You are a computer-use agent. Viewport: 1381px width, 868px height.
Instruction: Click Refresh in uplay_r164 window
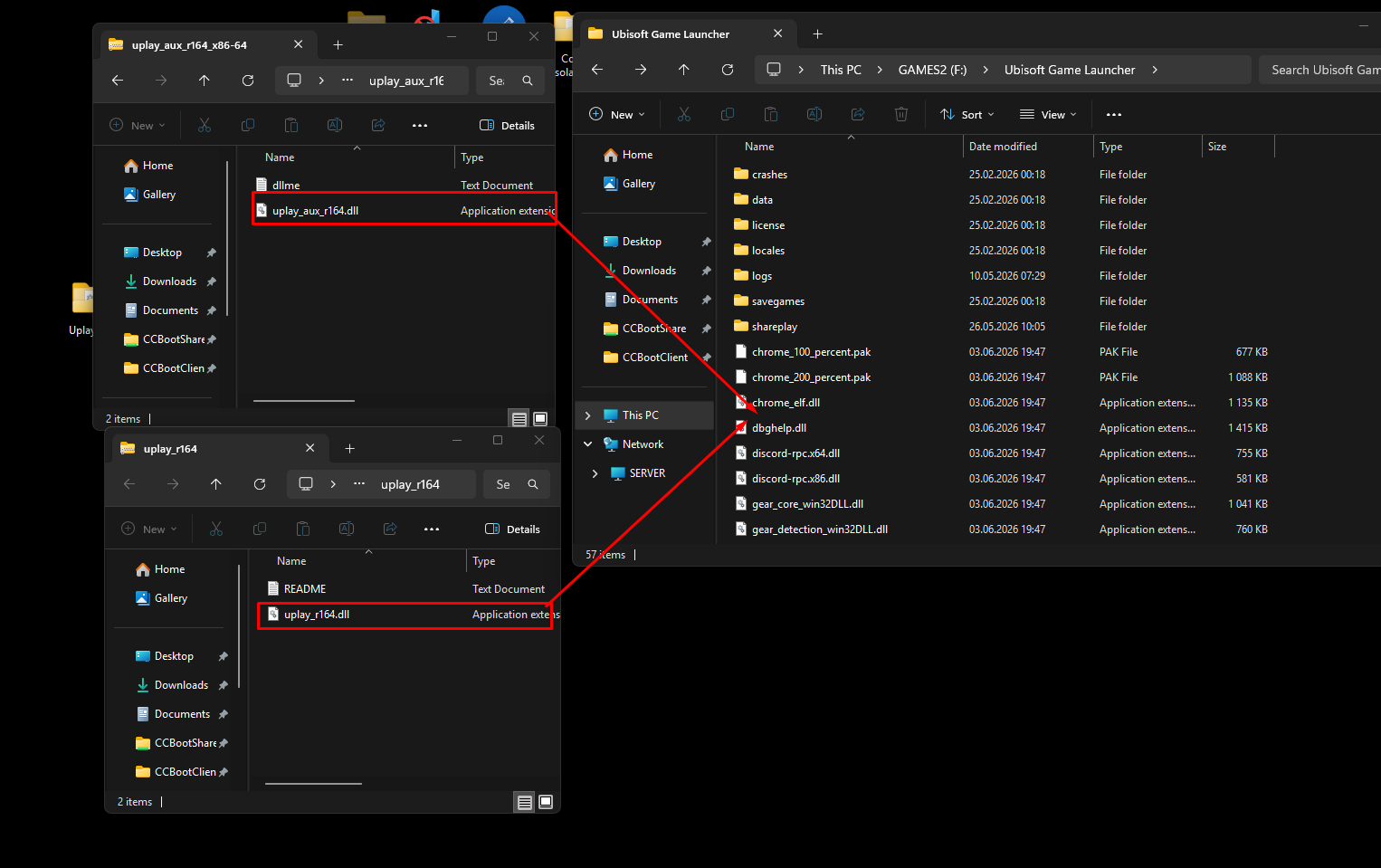260,484
